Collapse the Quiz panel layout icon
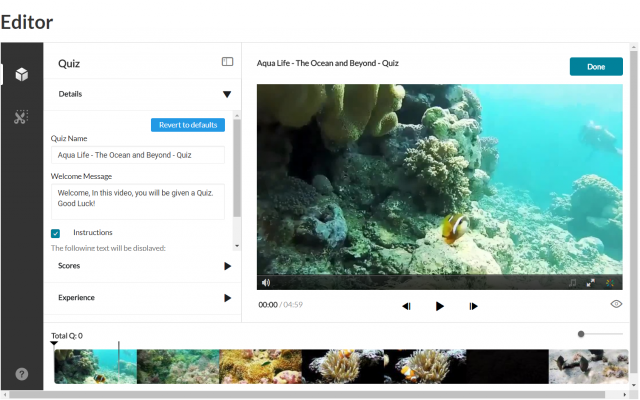 [227, 62]
